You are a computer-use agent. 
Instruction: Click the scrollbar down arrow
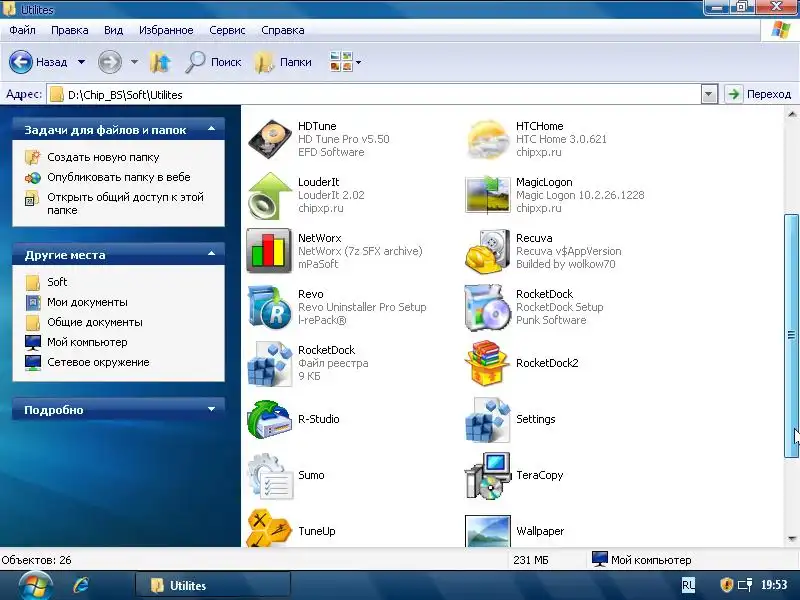792,539
